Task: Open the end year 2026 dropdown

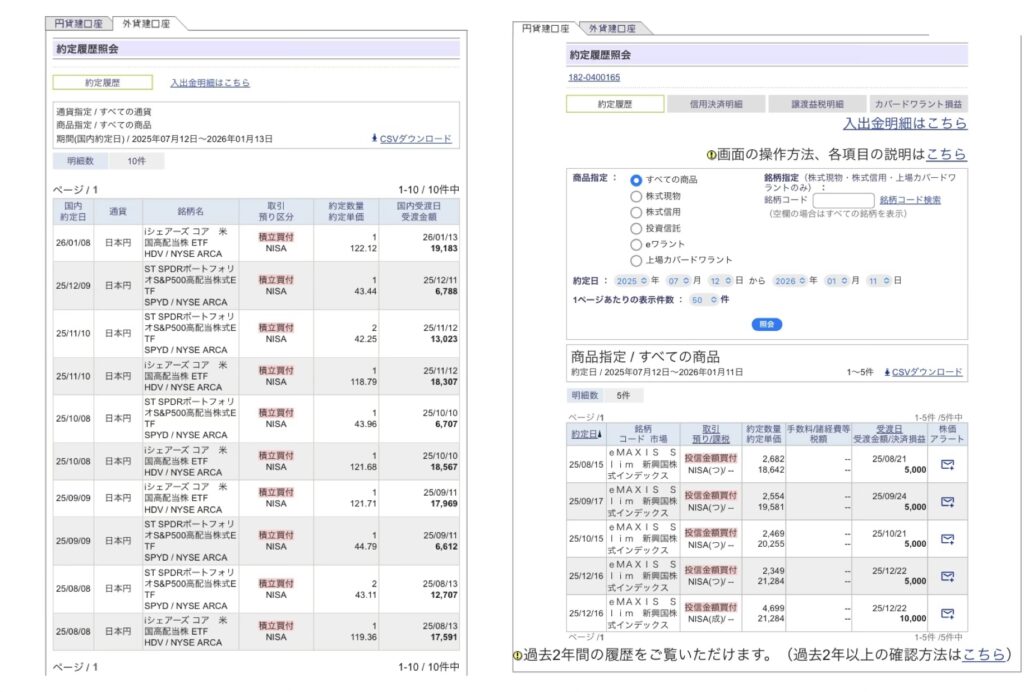Action: 790,281
